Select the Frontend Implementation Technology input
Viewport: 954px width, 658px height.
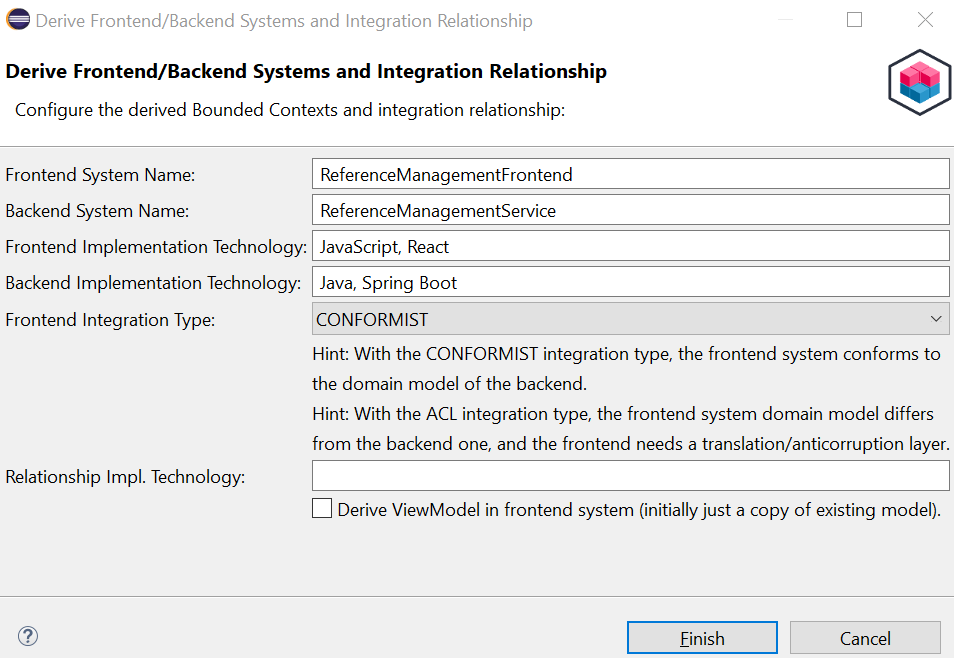click(x=630, y=246)
